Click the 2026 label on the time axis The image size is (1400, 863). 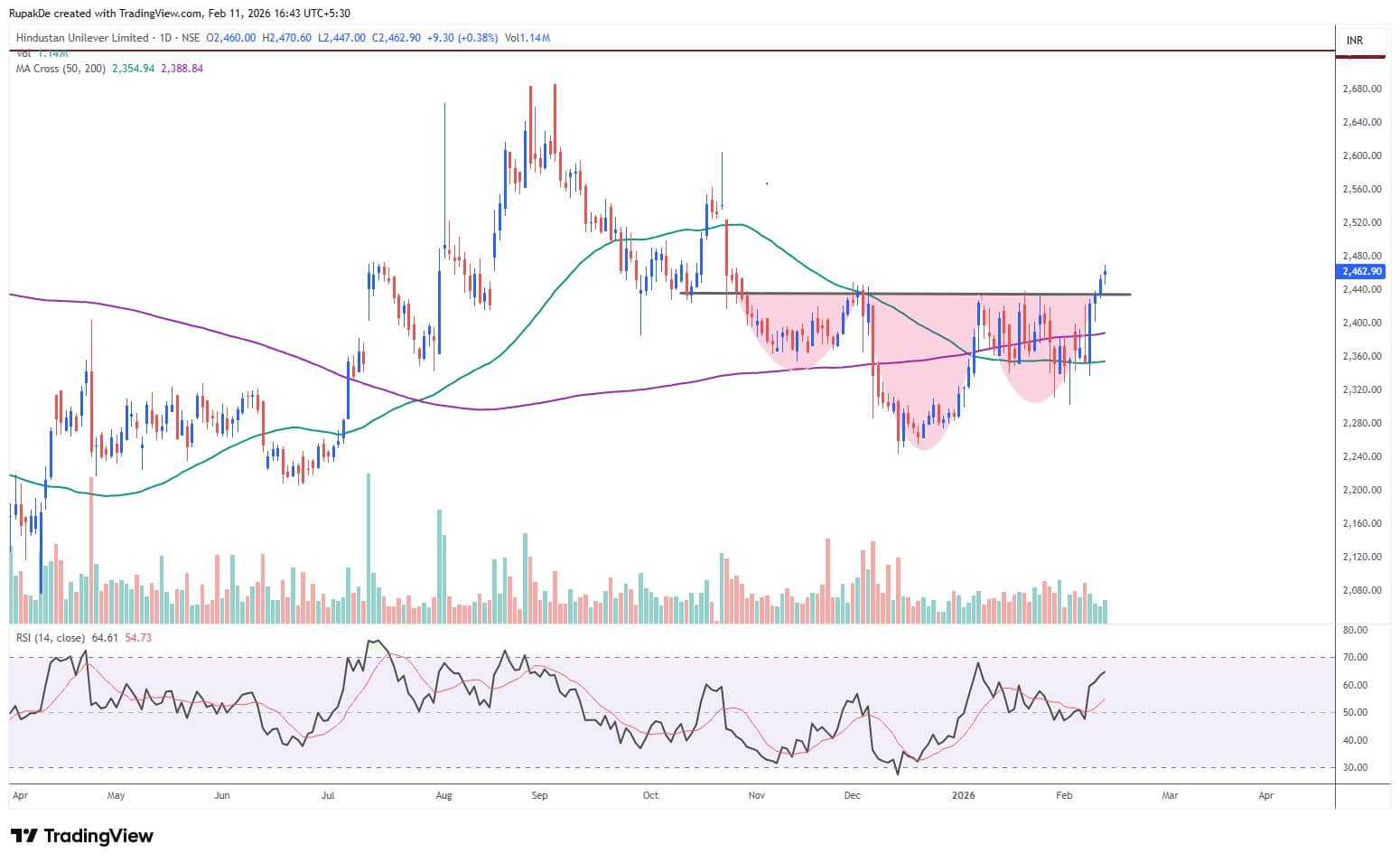tap(964, 796)
